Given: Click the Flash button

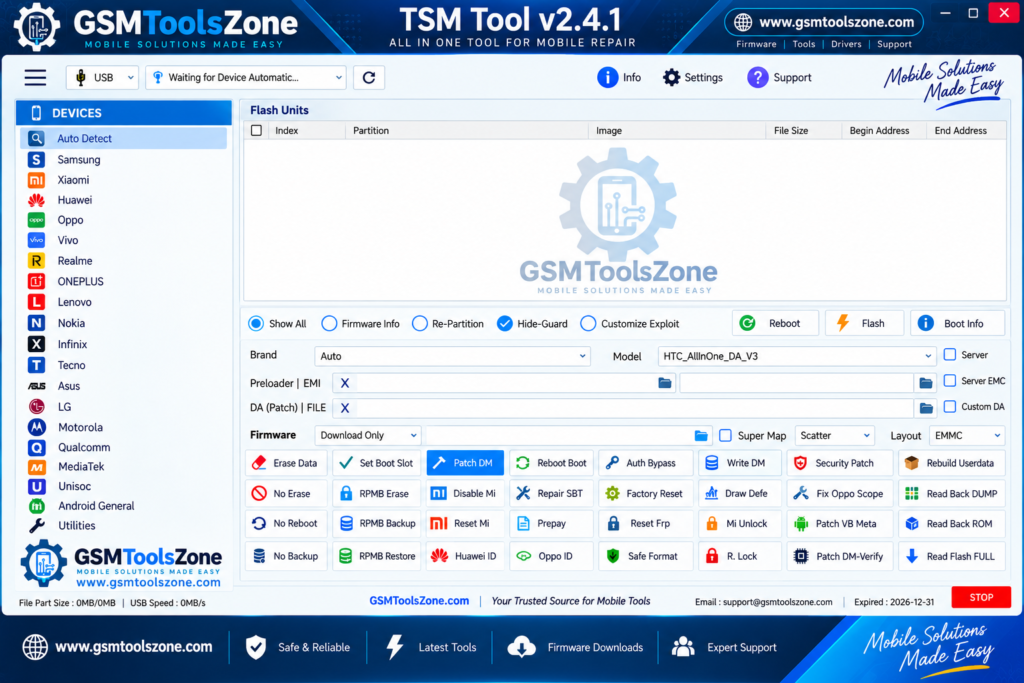Looking at the screenshot, I should coord(864,323).
